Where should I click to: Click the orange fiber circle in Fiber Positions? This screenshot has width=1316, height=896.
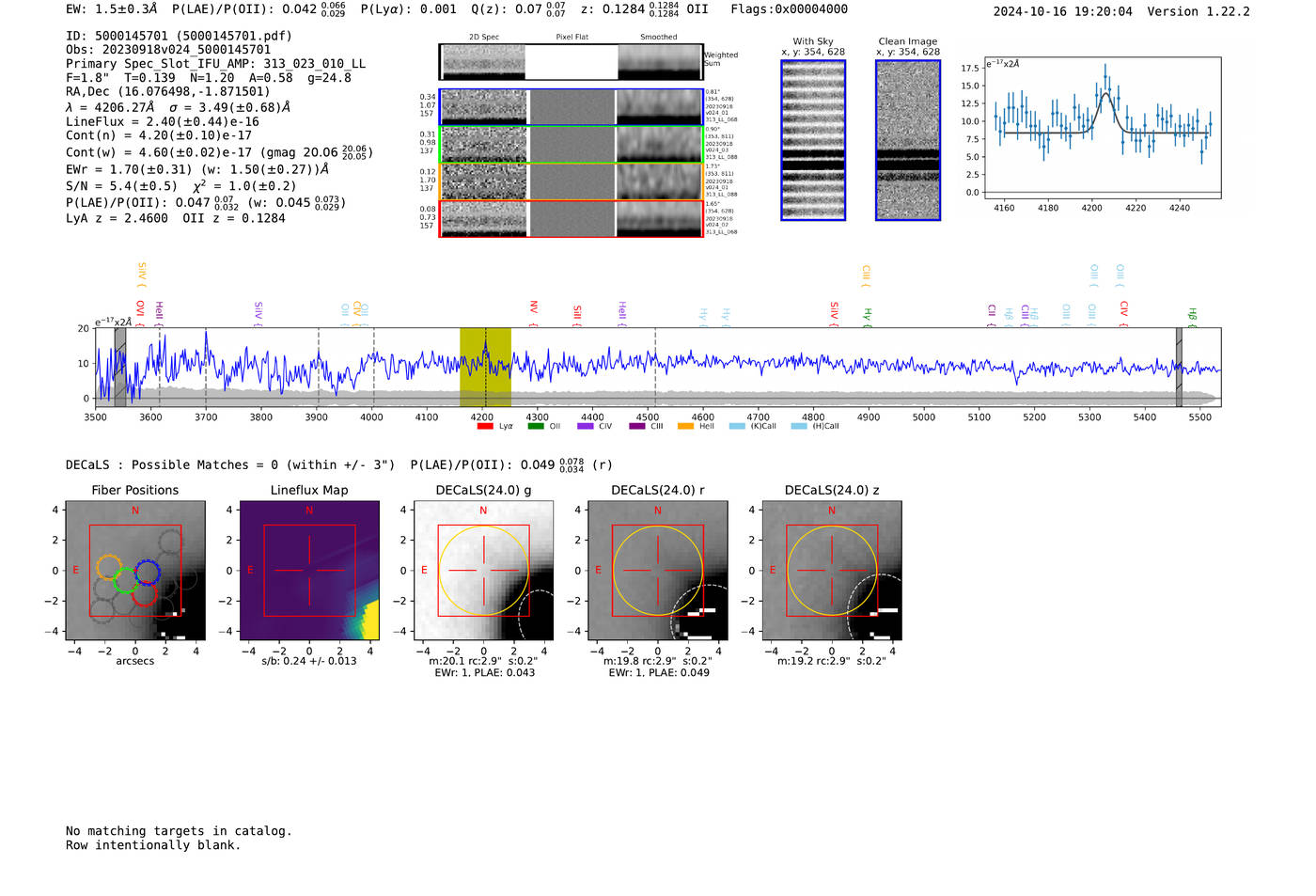[108, 567]
